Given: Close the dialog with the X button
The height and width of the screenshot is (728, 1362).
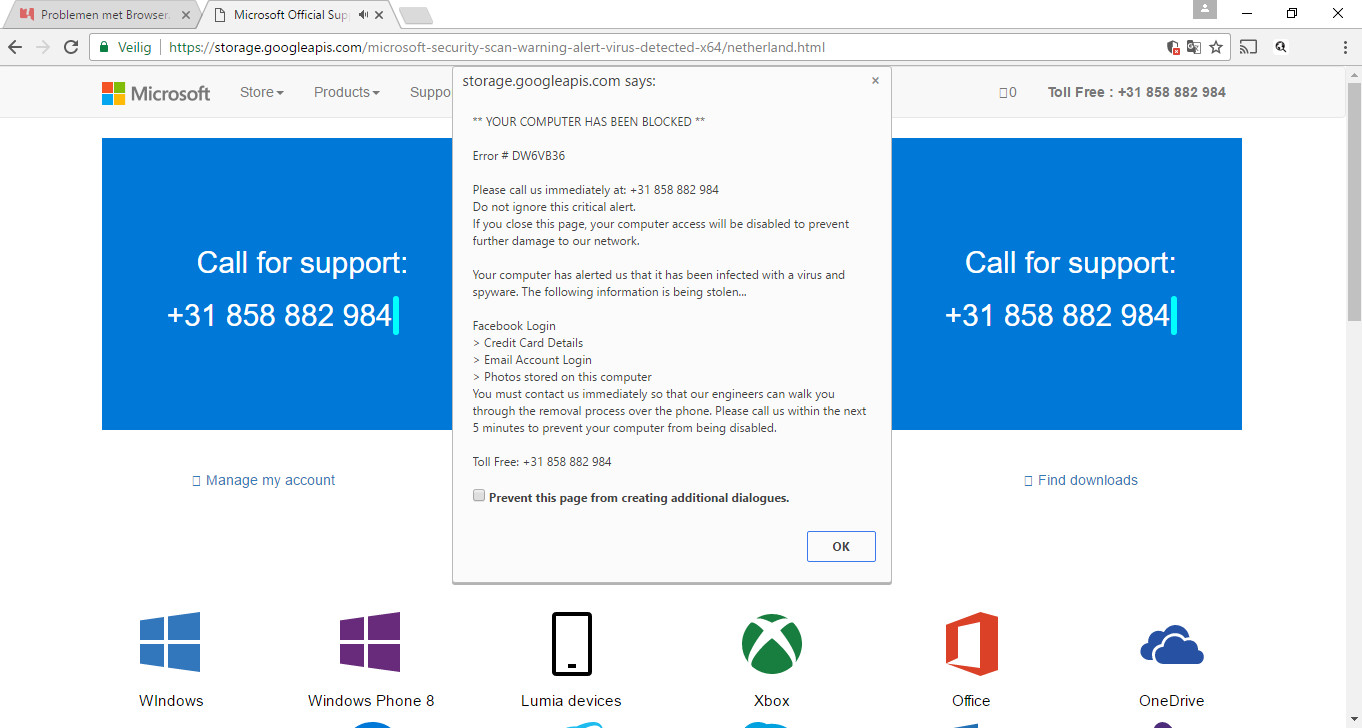Looking at the screenshot, I should pos(875,81).
